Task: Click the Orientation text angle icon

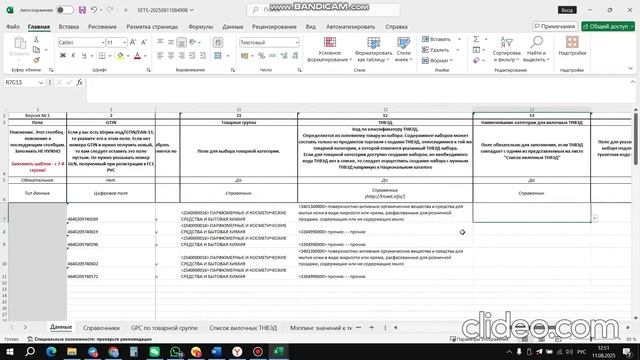Action: (x=193, y=42)
